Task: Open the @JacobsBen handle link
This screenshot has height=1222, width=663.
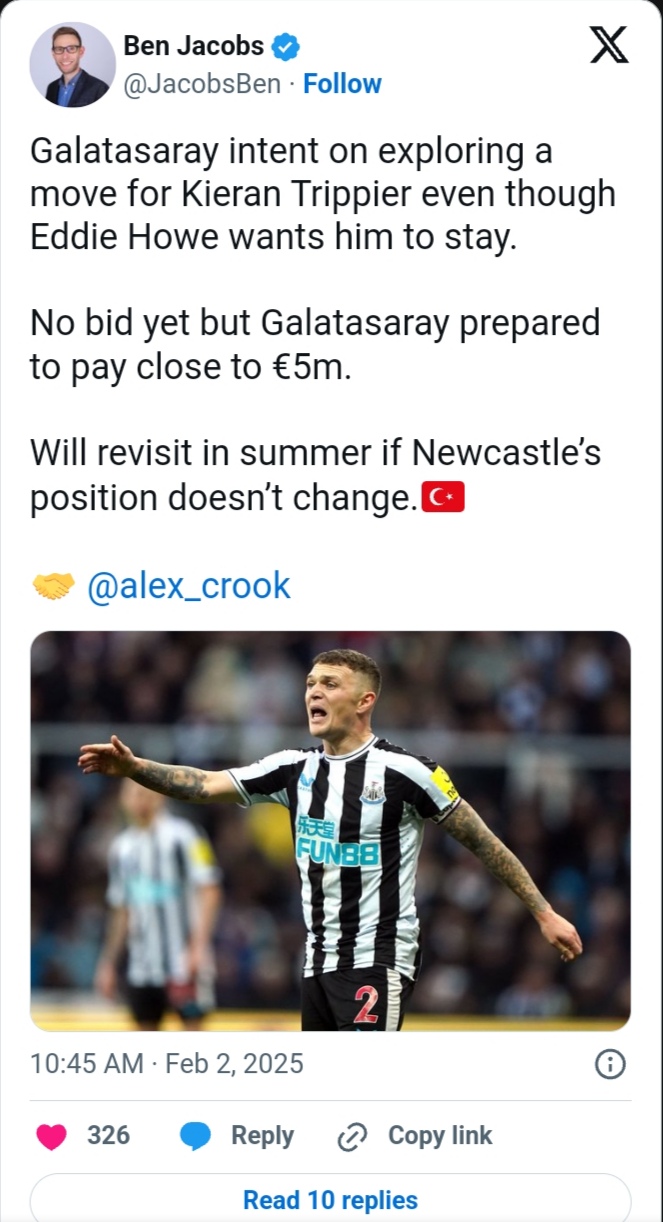Action: [x=201, y=84]
